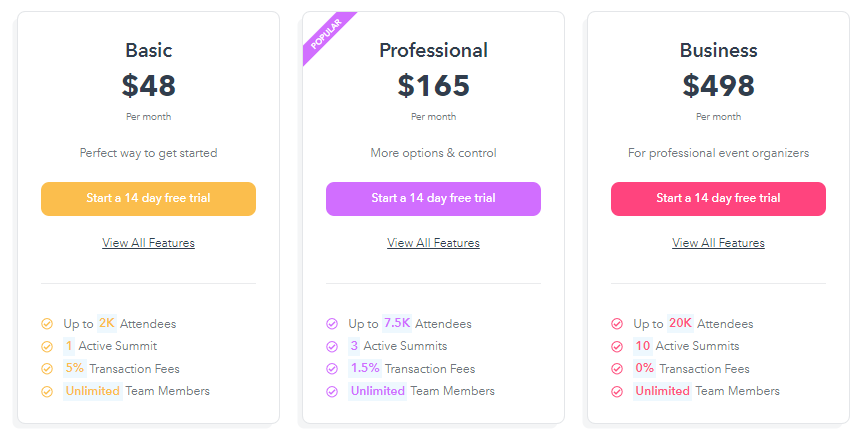Click the Professional plan title
This screenshot has height=432, width=867.
[x=434, y=50]
